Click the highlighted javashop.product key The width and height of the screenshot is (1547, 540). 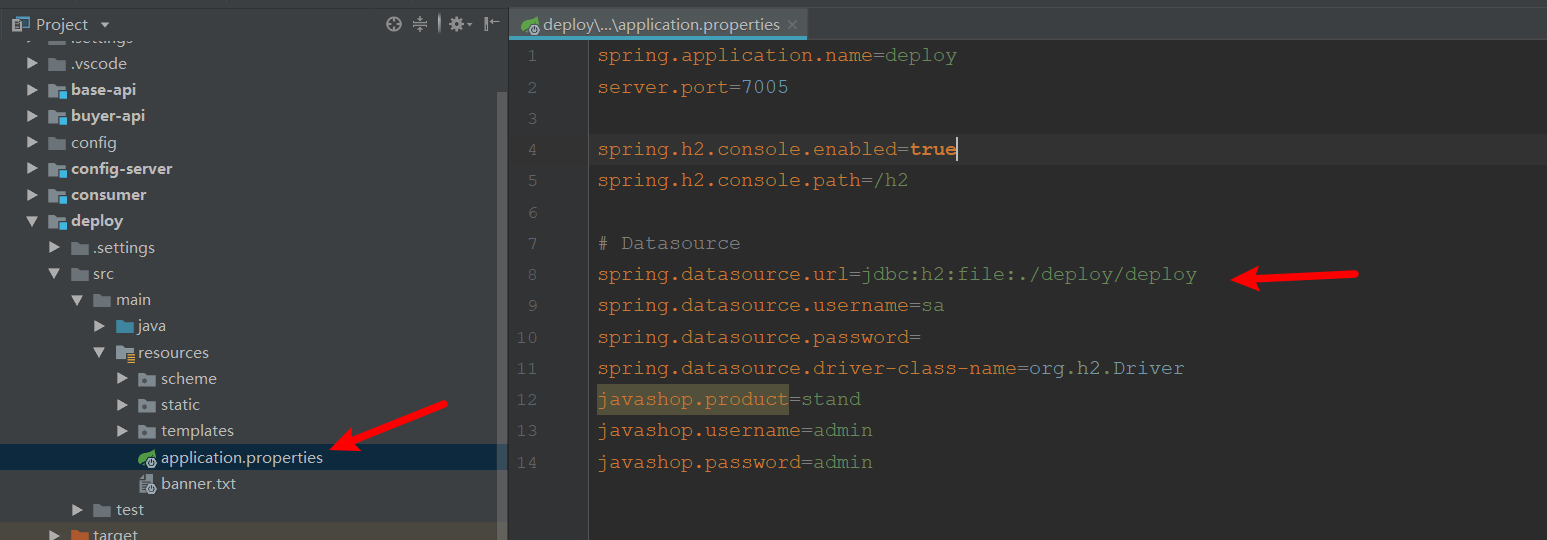coord(693,399)
